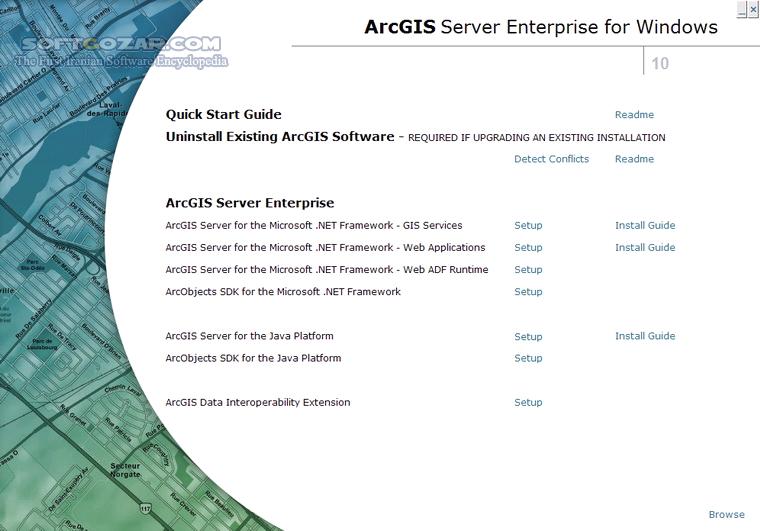Run Setup for .NET GIS Services
760x531 pixels.
pyautogui.click(x=528, y=226)
